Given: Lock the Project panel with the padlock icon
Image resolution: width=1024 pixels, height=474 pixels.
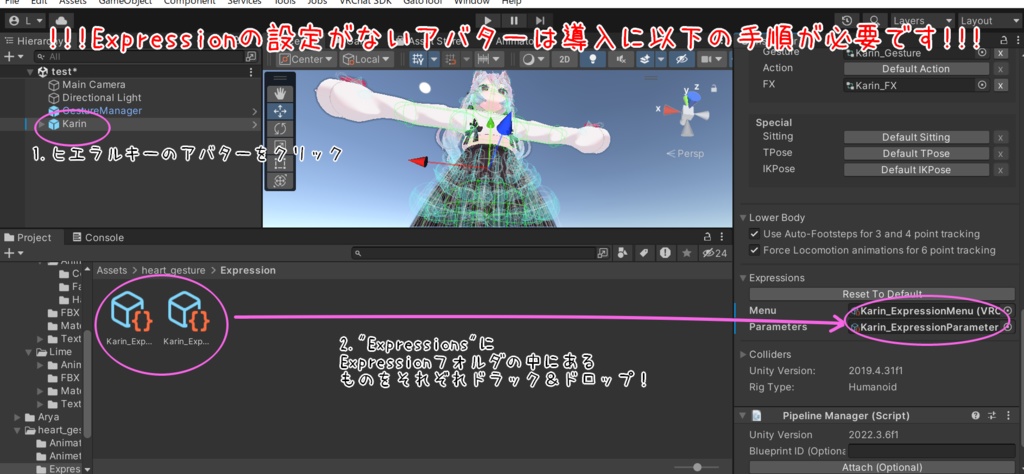Looking at the screenshot, I should [707, 237].
